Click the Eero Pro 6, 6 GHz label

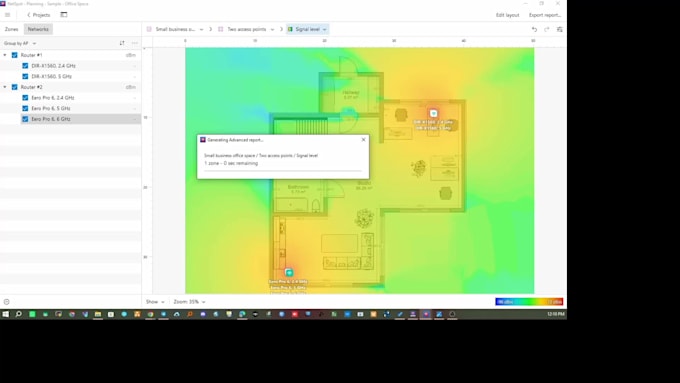coord(51,119)
